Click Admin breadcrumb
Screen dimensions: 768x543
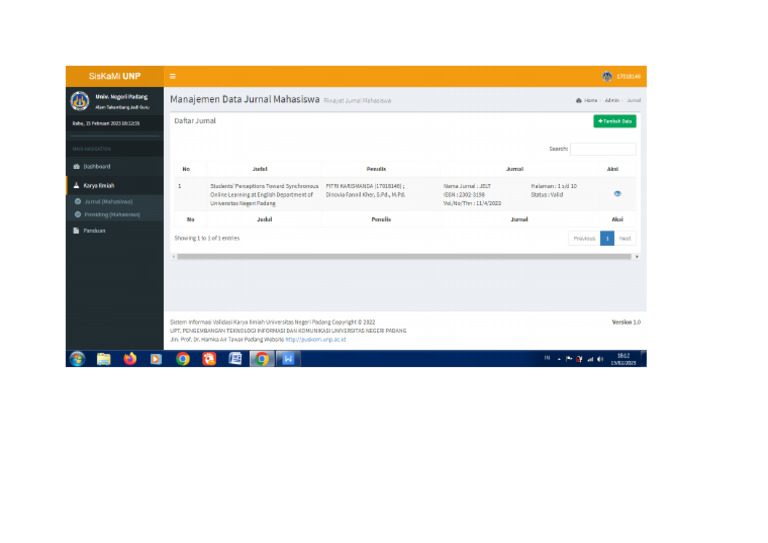612,100
